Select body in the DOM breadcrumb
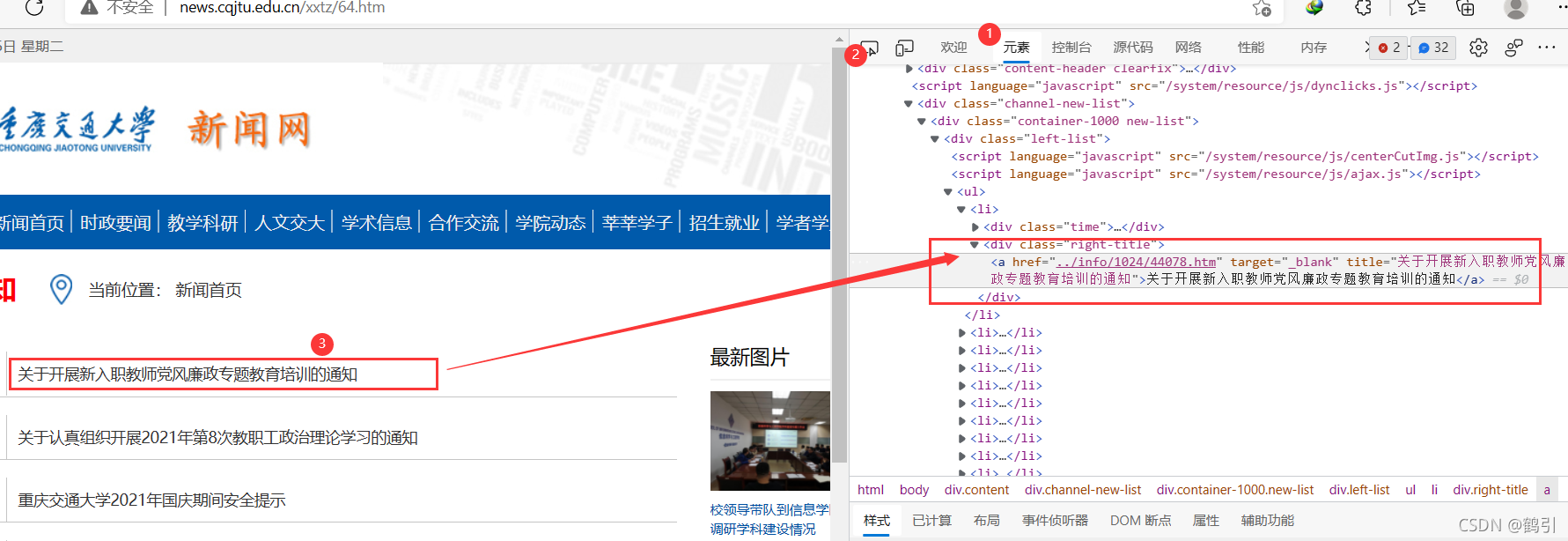 point(915,490)
